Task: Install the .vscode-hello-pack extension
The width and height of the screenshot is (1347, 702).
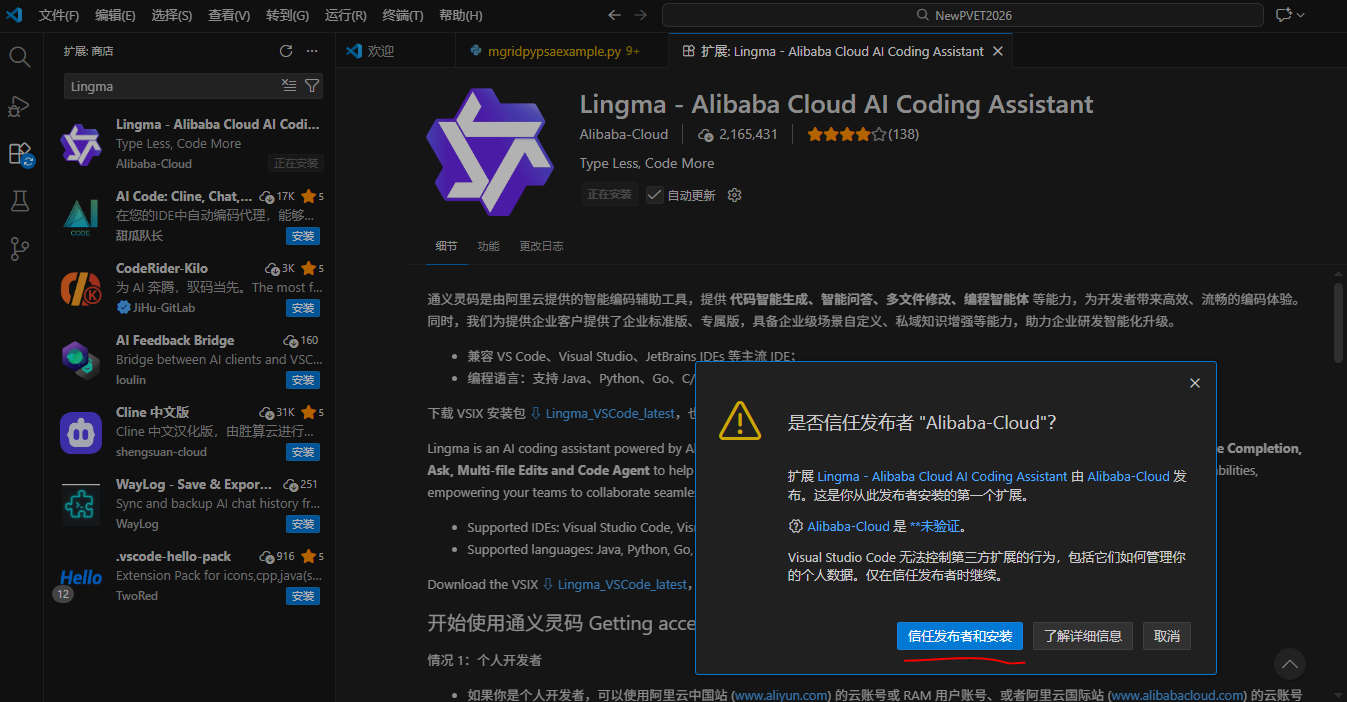Action: (303, 596)
